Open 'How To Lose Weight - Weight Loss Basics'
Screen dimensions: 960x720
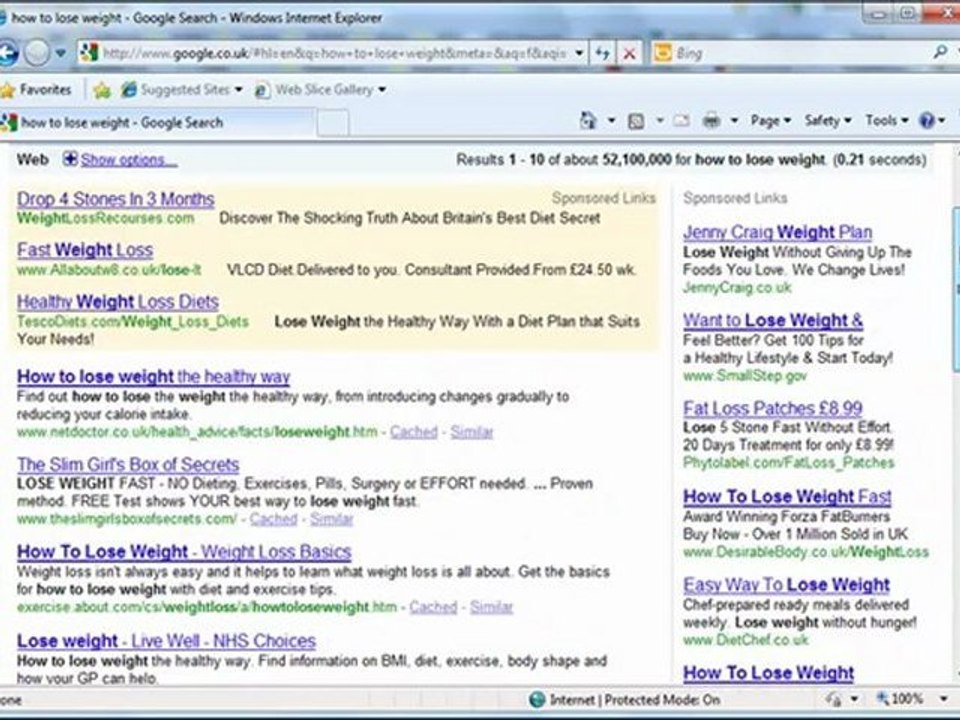[x=184, y=552]
